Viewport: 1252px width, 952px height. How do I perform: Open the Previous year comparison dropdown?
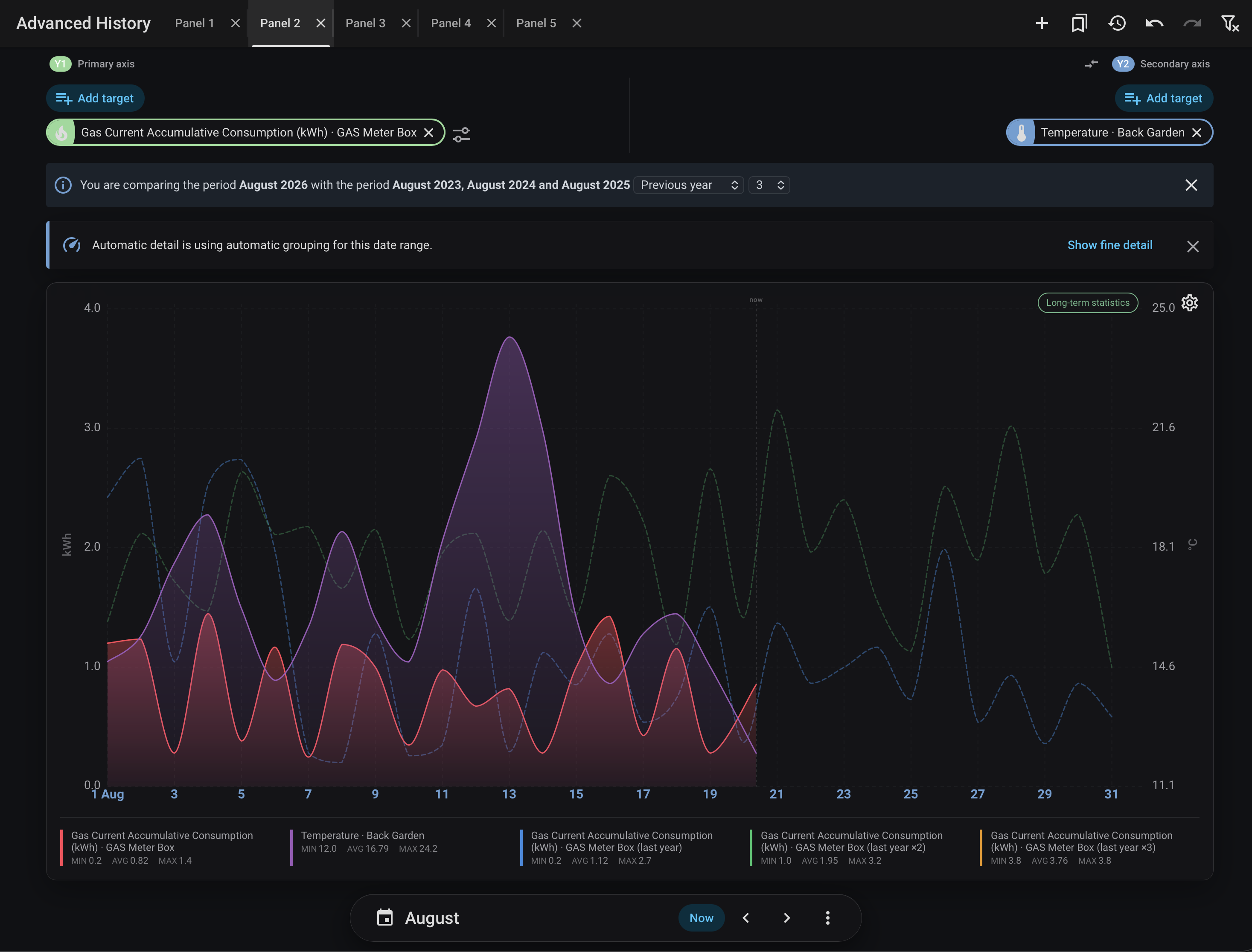tap(689, 185)
